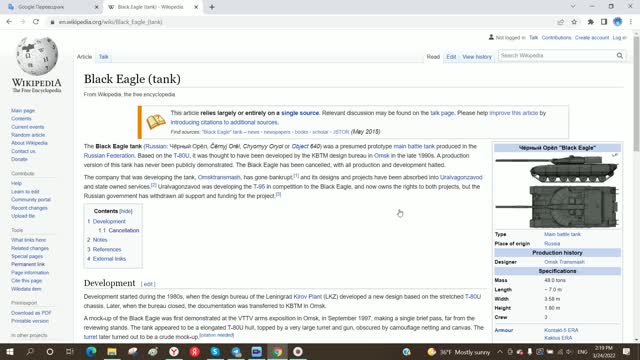Open the taskbar clock and date

[604, 352]
